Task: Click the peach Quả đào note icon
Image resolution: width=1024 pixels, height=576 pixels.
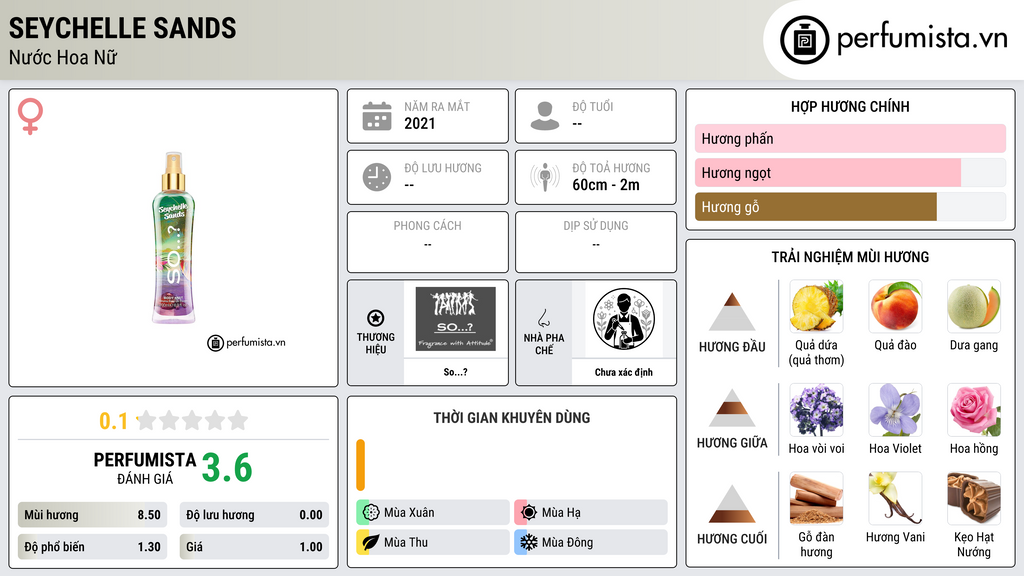Action: click(895, 306)
